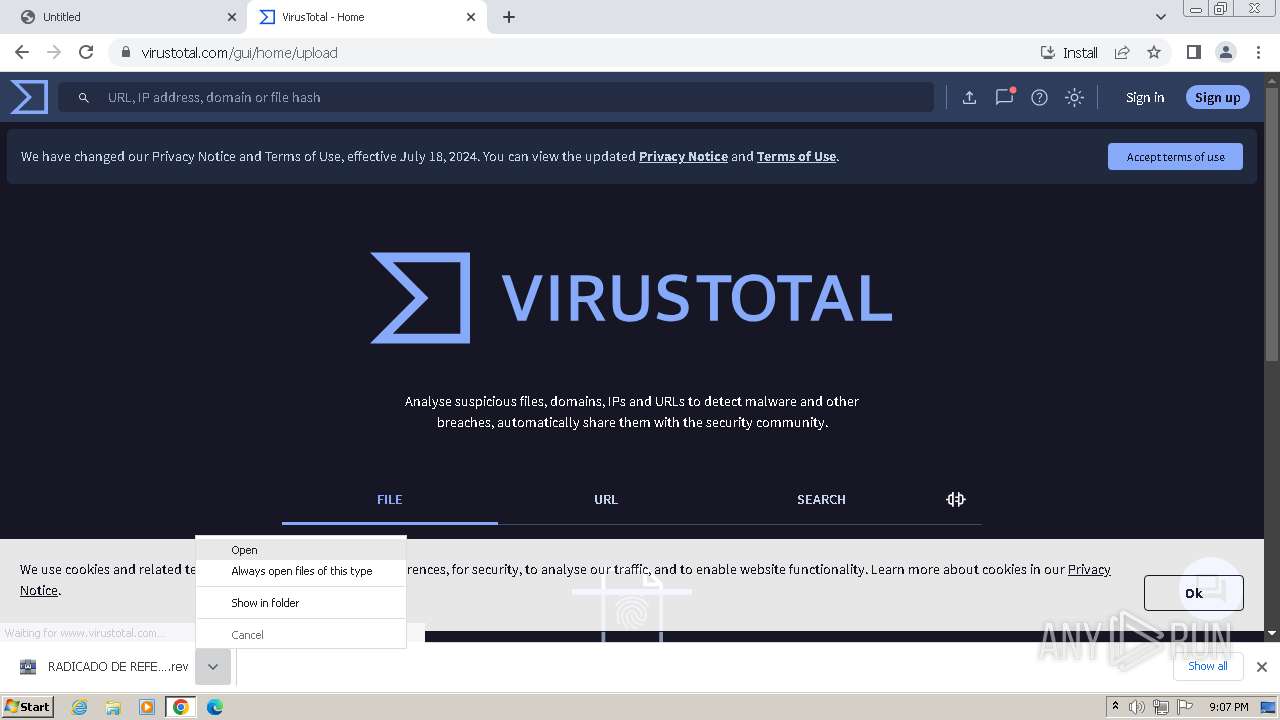Click the share page icon
The image size is (1280, 720).
(1122, 52)
